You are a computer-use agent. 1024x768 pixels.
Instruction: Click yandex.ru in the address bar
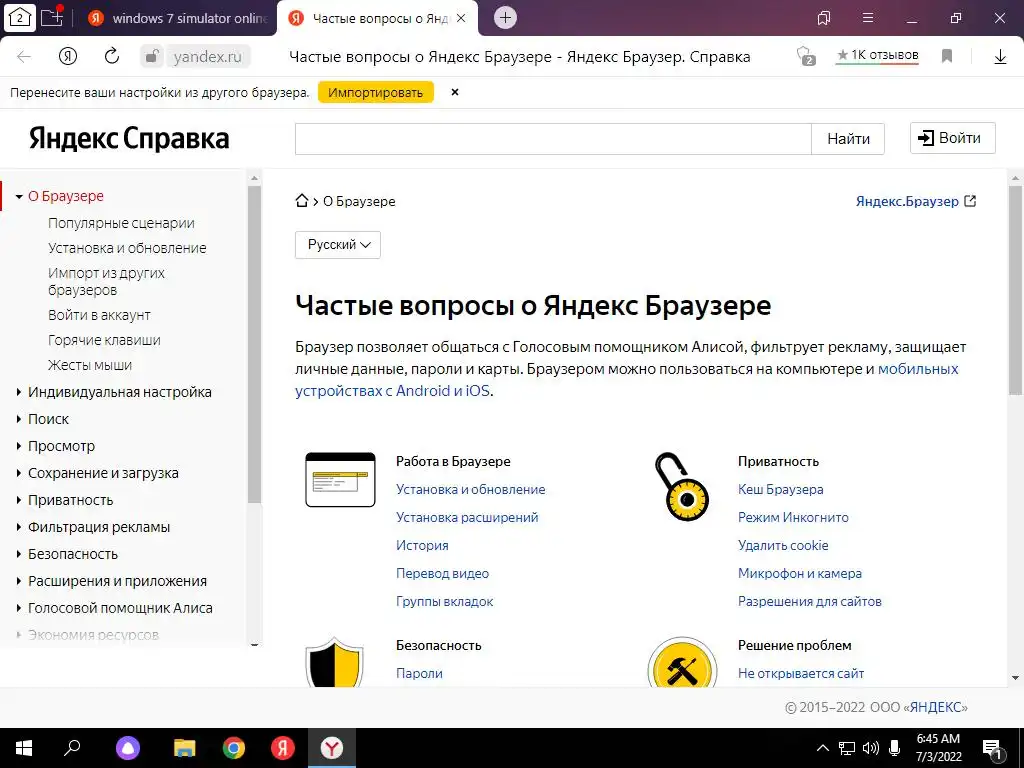[x=208, y=57]
